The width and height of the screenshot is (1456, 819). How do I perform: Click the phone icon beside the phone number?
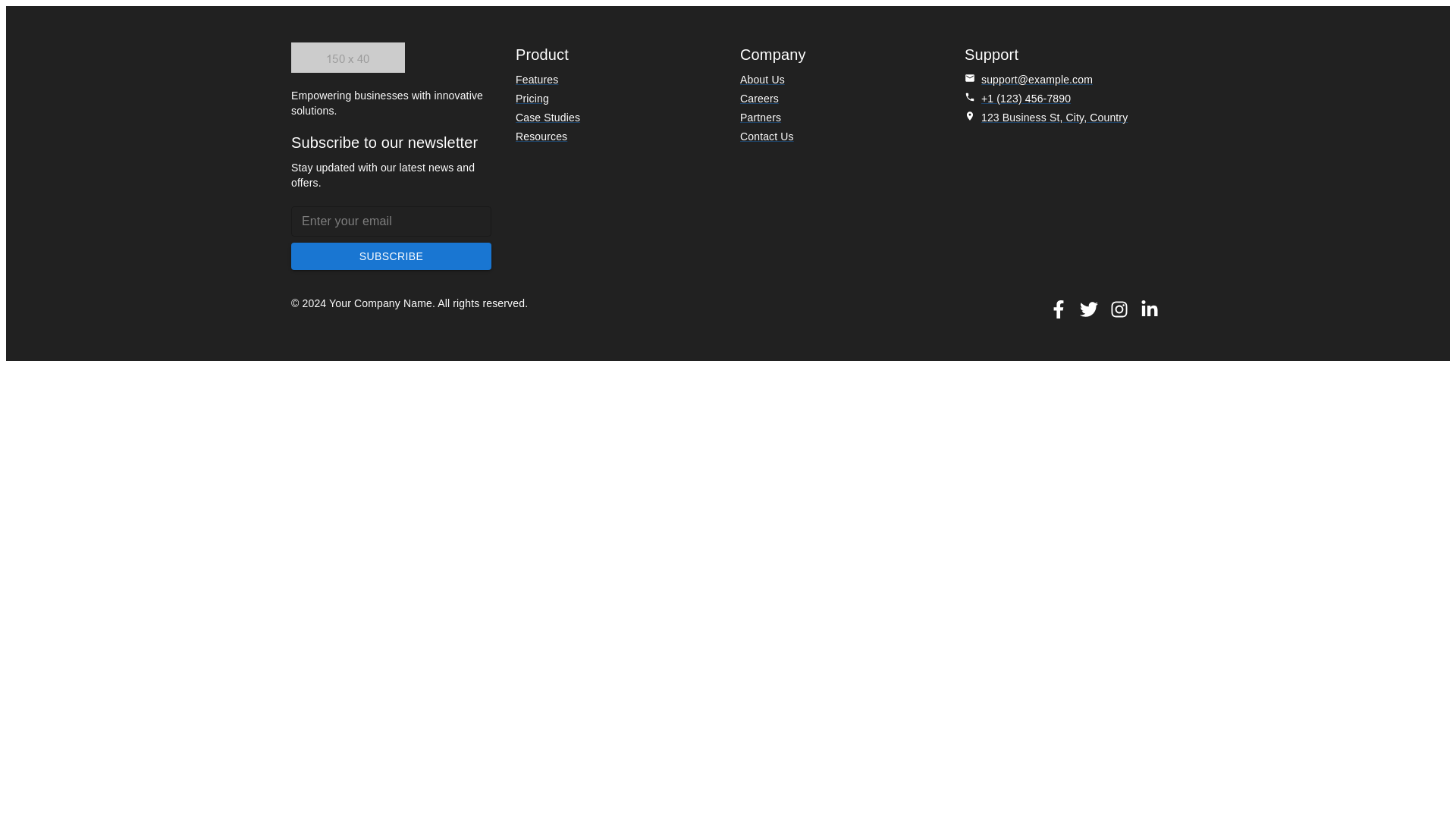pos(970,97)
